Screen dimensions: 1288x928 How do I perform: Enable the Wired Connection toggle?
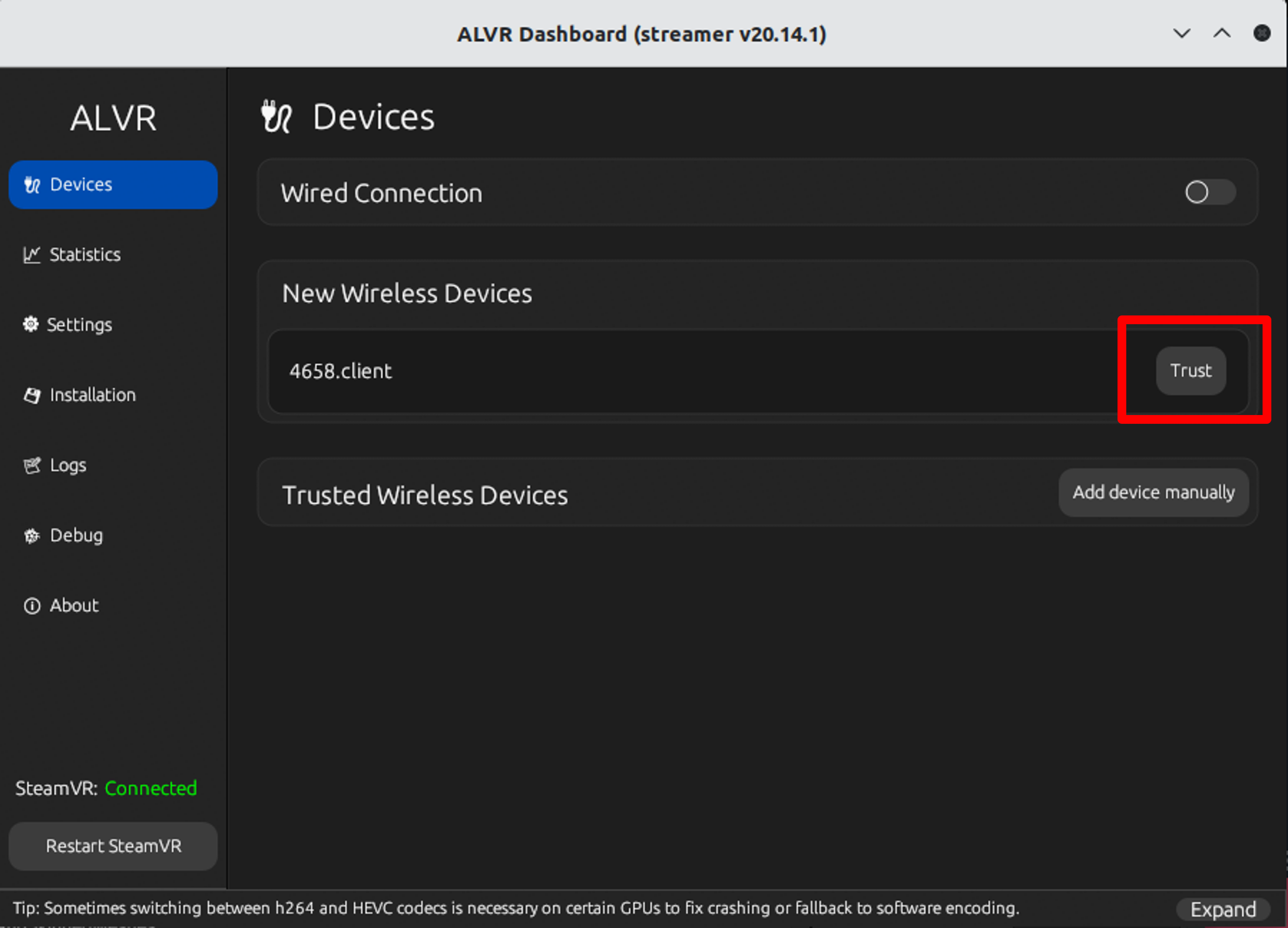[x=1210, y=193]
